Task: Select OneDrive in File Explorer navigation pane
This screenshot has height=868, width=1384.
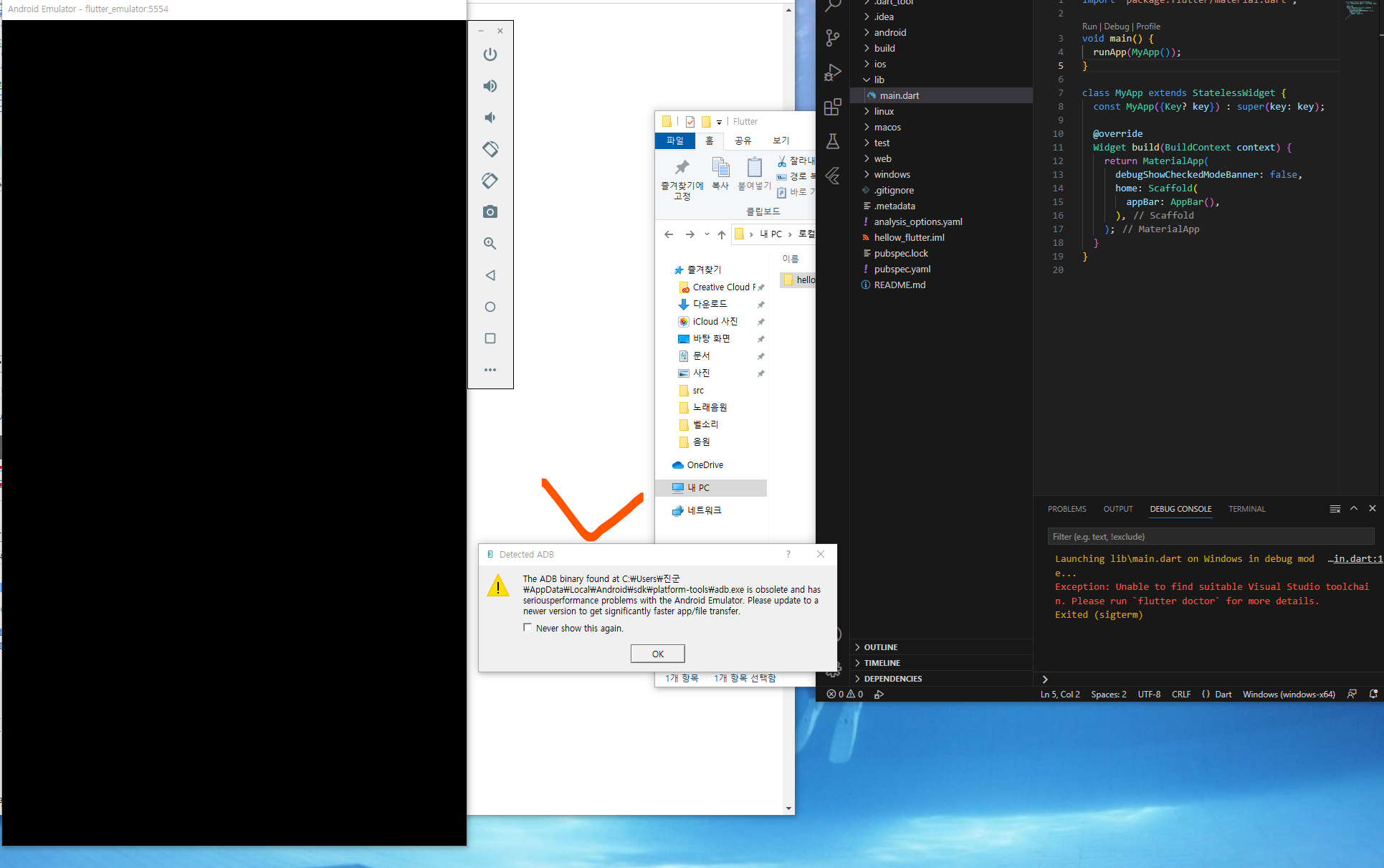Action: click(705, 465)
